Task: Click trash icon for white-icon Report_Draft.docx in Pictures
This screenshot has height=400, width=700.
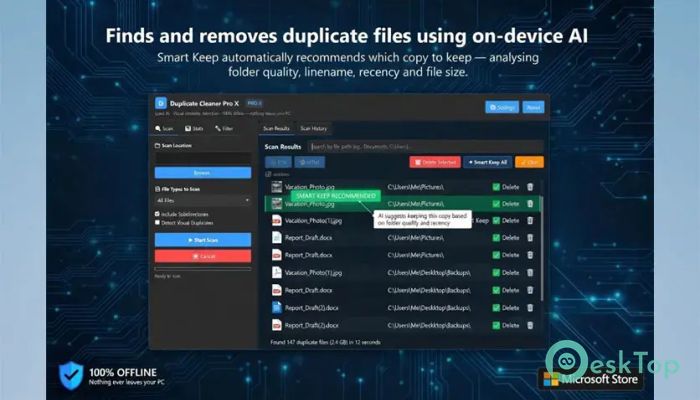Action: pos(530,238)
